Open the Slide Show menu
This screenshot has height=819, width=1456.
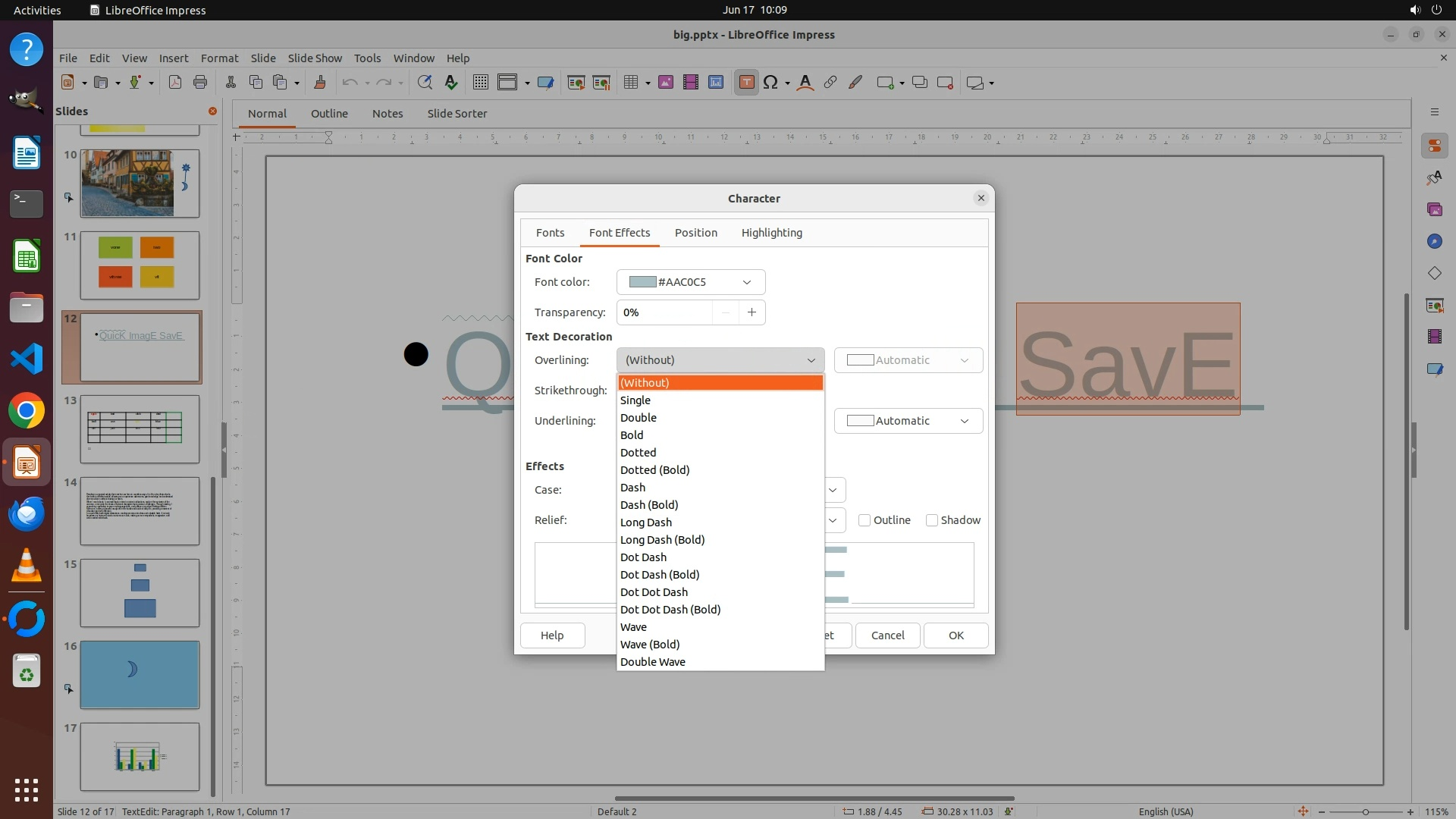point(315,58)
